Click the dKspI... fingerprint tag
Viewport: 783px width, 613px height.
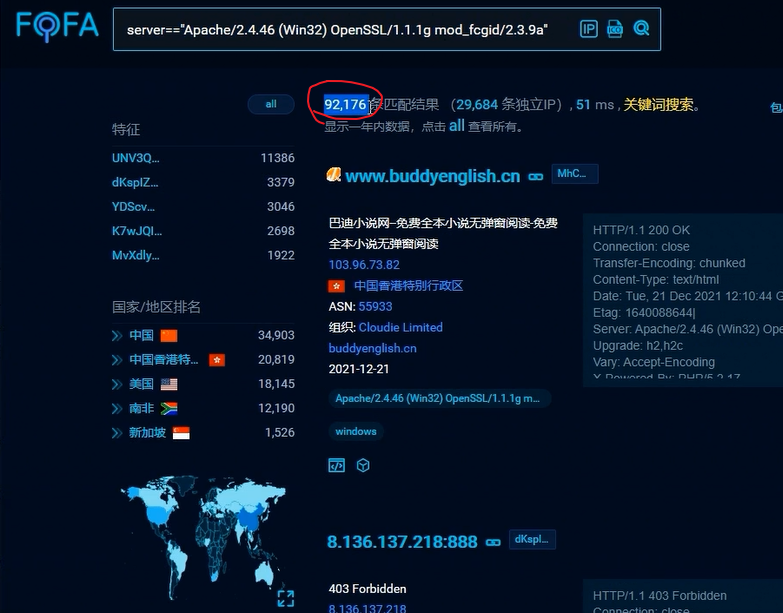click(532, 540)
